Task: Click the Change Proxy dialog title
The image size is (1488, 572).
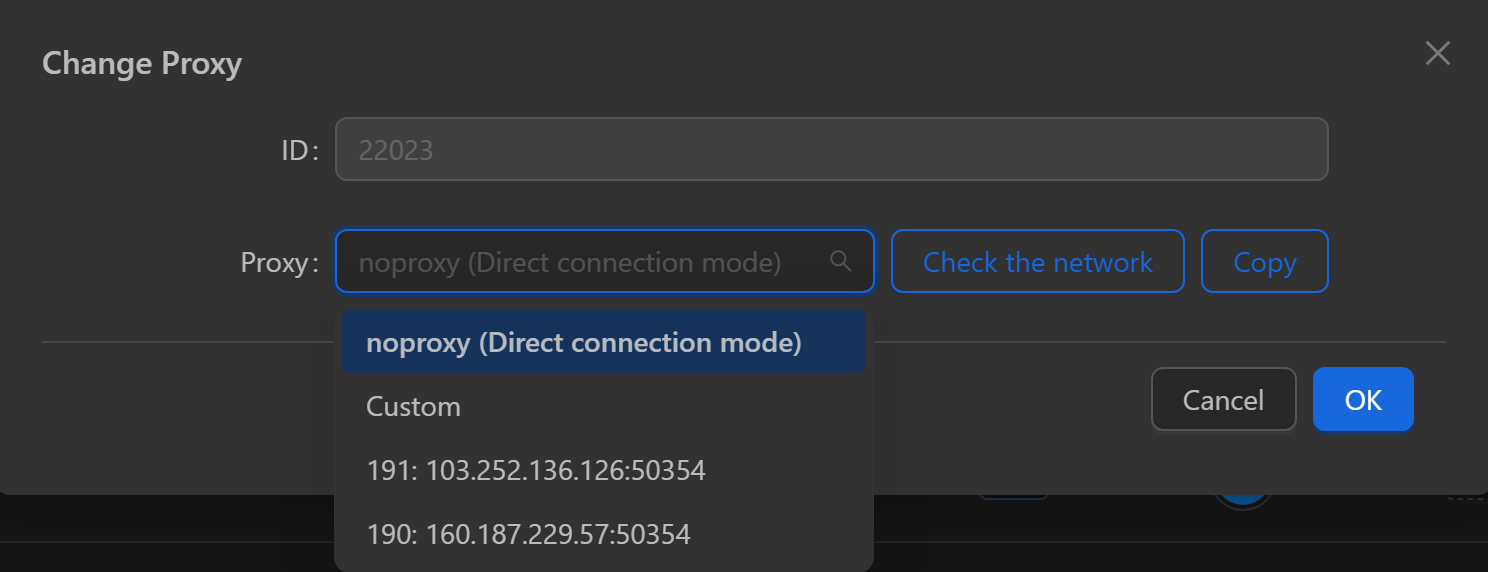Action: click(142, 64)
